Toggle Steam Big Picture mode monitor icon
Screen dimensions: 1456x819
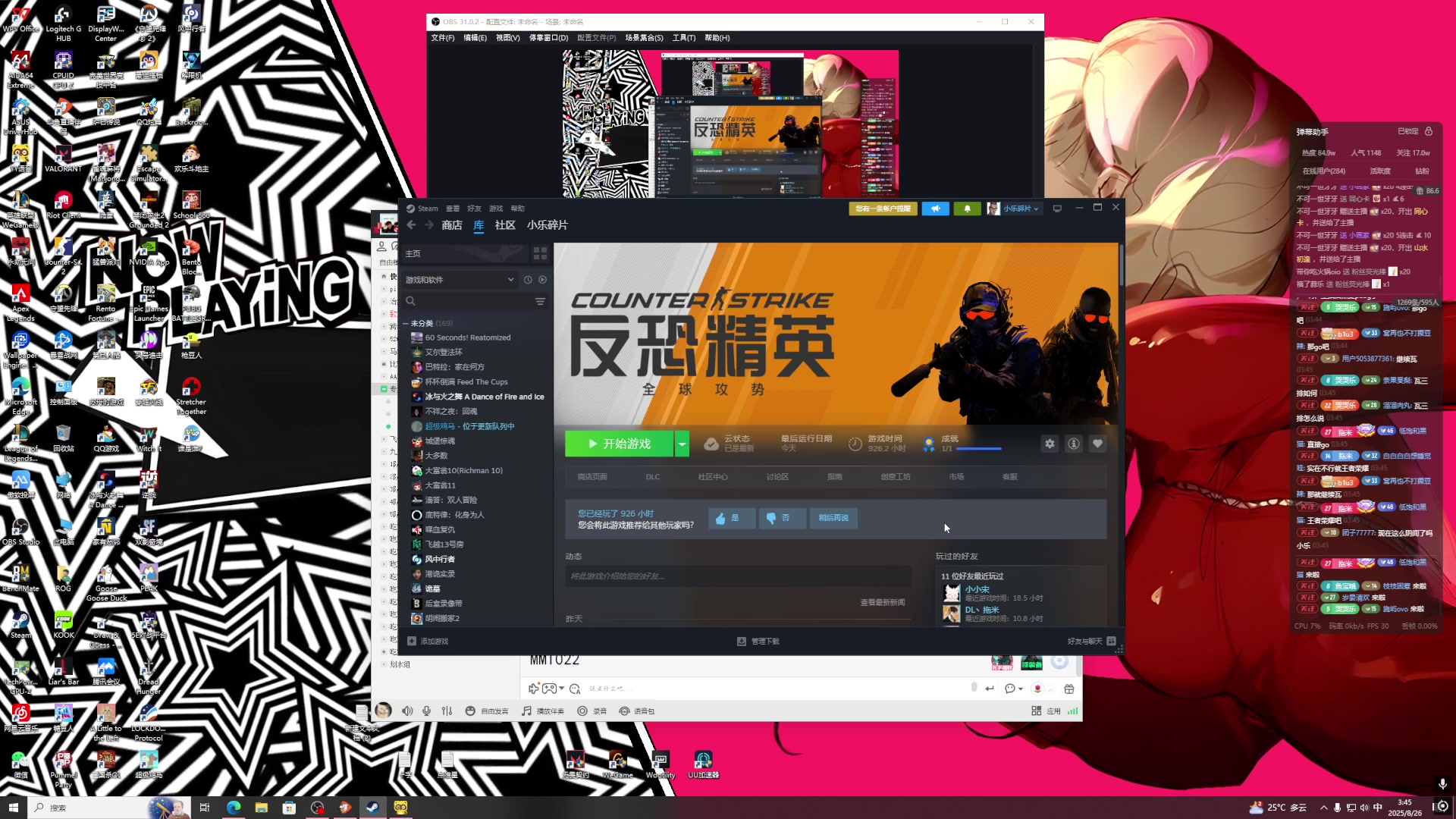(x=1057, y=209)
